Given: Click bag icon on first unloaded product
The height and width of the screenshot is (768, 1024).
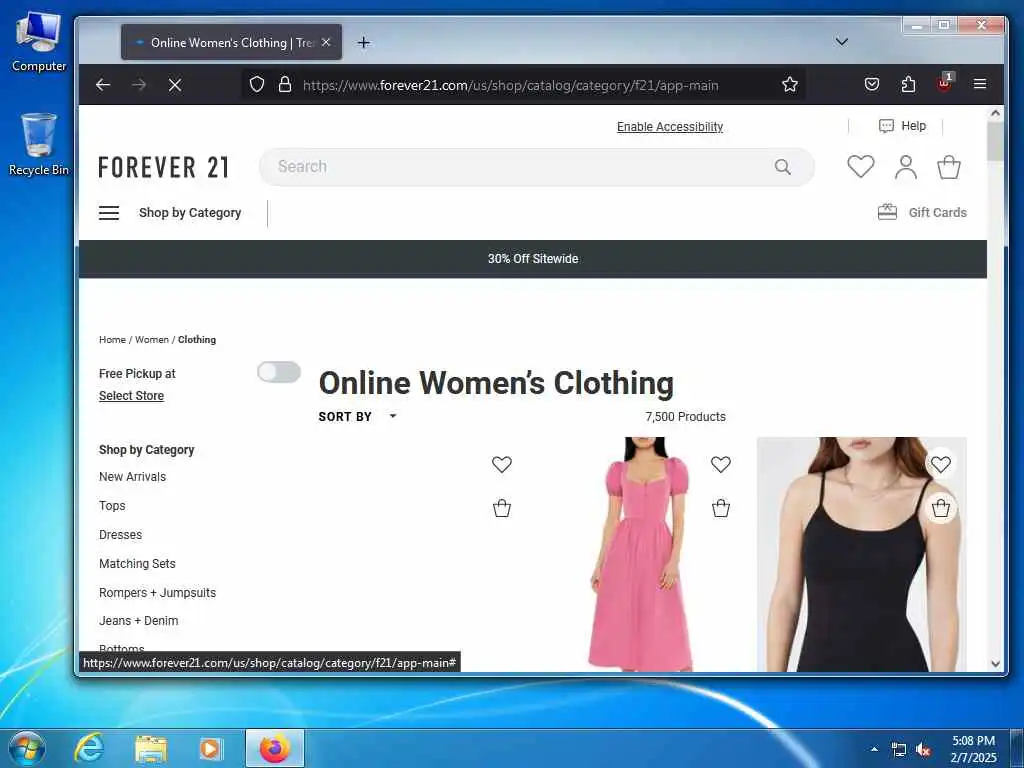Looking at the screenshot, I should pos(502,508).
